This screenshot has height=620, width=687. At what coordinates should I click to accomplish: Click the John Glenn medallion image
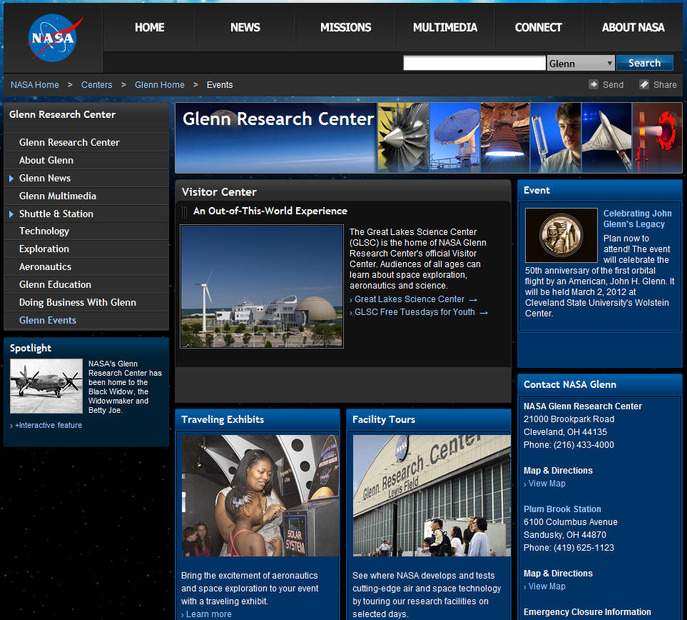(x=561, y=235)
